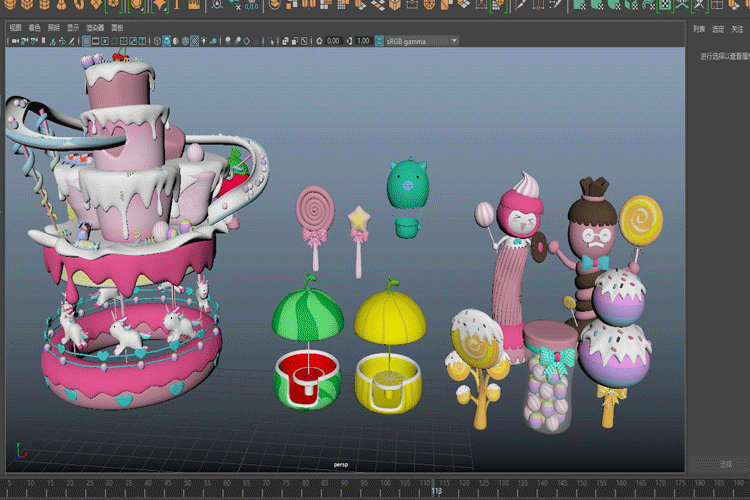The image size is (750, 500).
Task: Open the 着色 (Shading) panel menu
Action: 35,28
